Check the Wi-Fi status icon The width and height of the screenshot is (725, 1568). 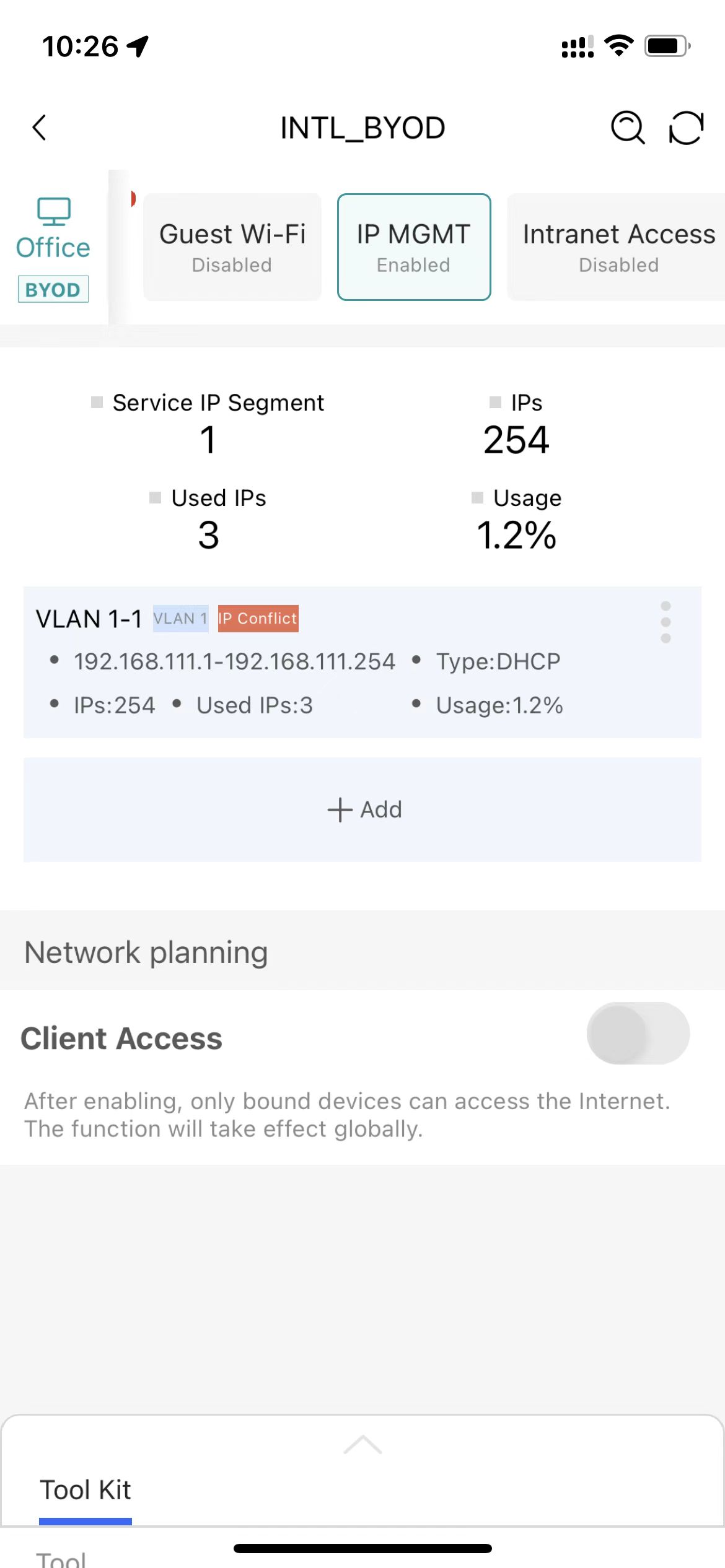618,46
